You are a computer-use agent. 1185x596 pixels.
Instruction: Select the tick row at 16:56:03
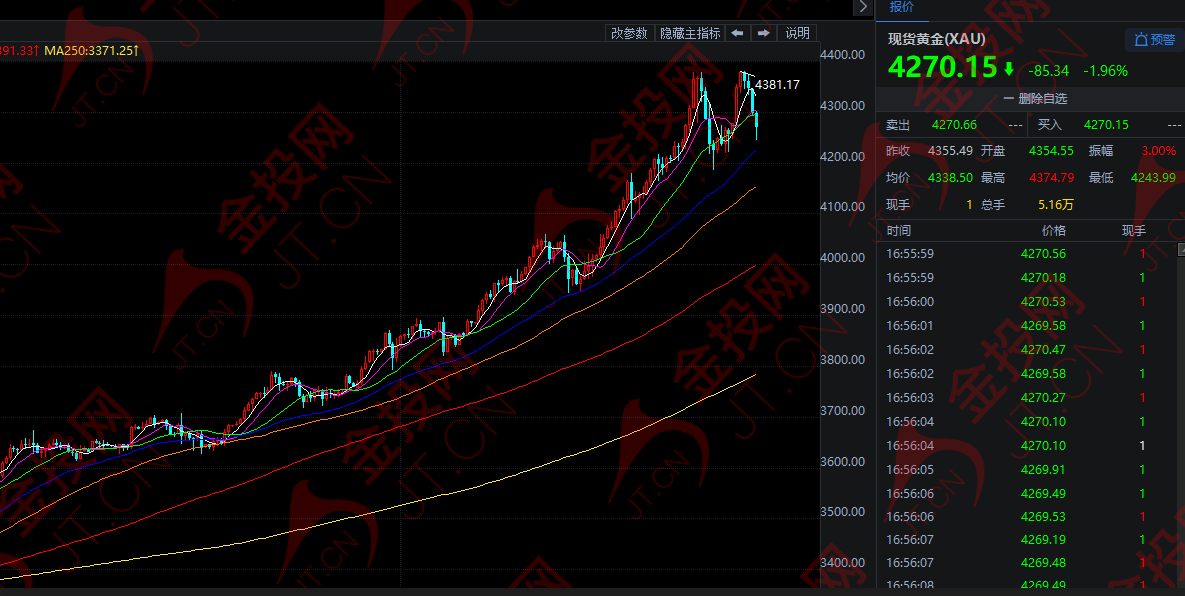[x=1026, y=397]
